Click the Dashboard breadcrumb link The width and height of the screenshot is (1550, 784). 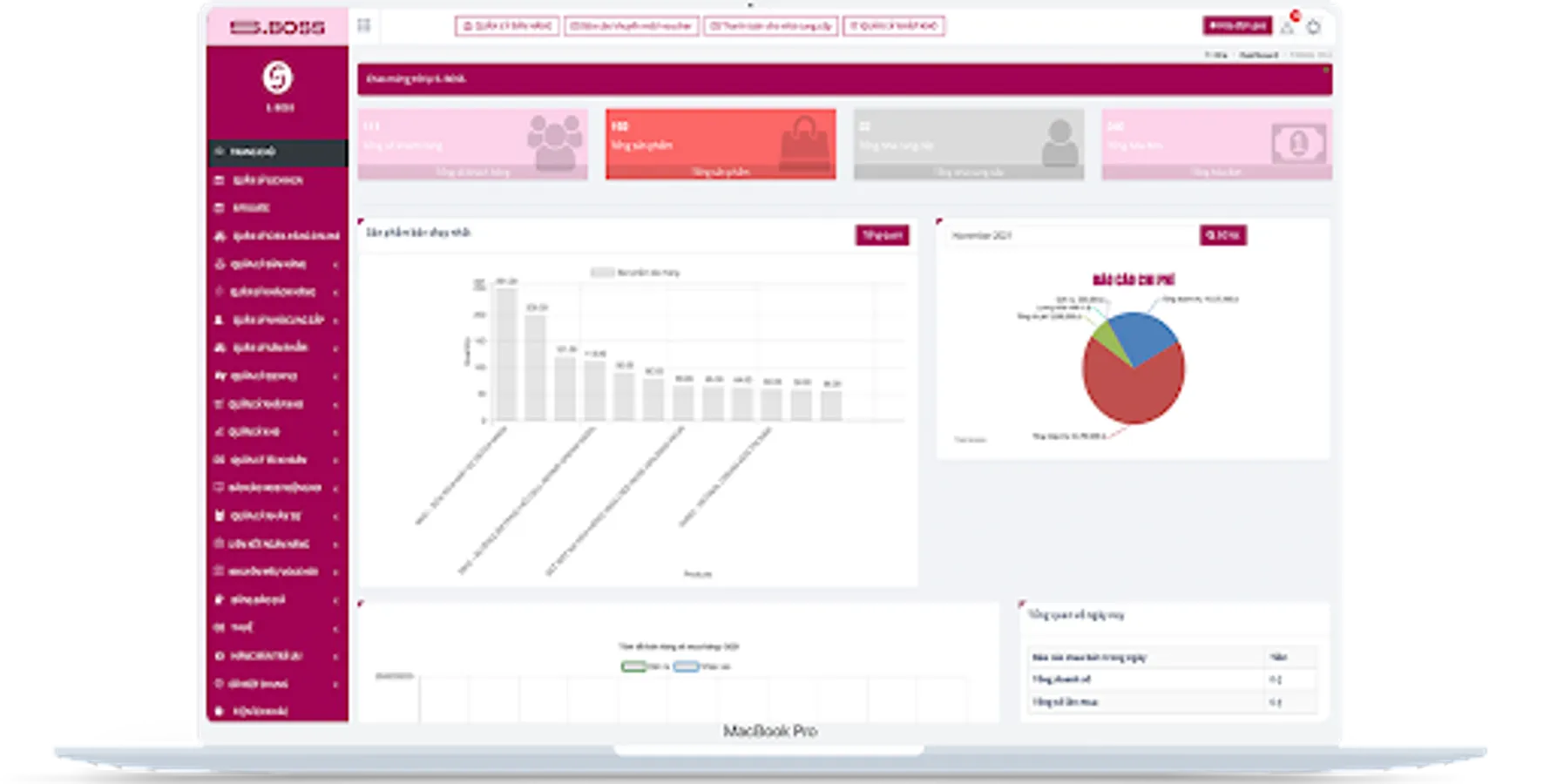point(1258,55)
